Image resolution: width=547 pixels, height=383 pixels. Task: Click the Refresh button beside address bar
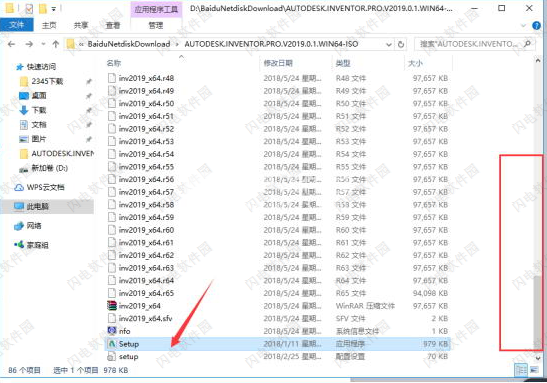coord(401,44)
